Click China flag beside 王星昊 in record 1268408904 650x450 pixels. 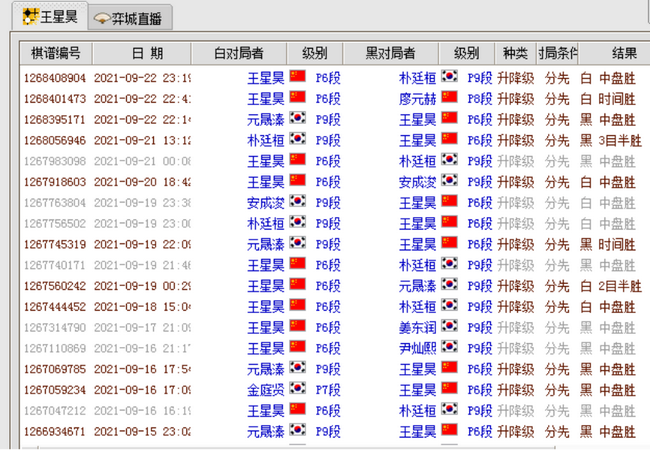coord(298,77)
